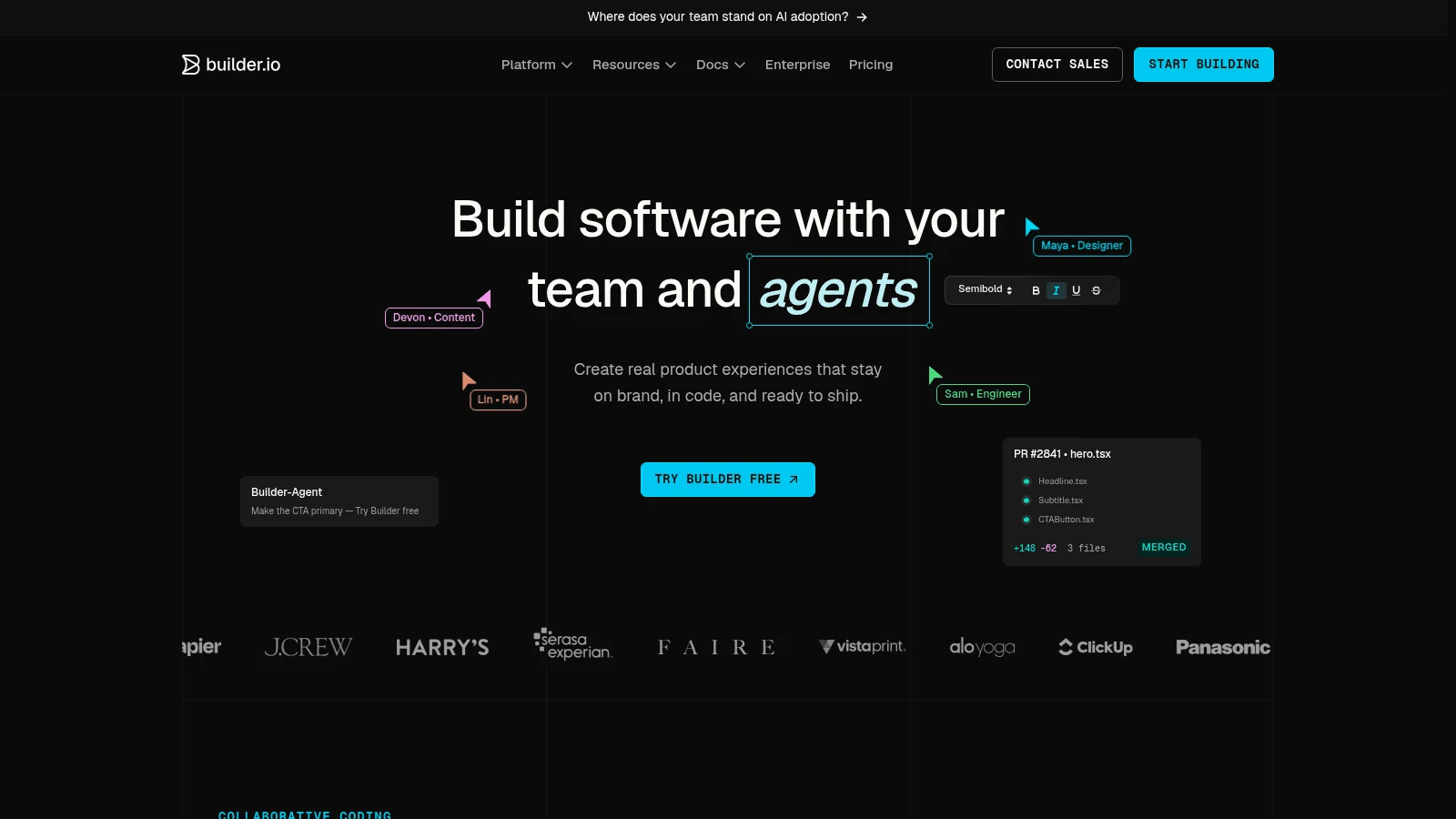Click the Faire logo
The width and height of the screenshot is (1456, 819).
point(716,647)
